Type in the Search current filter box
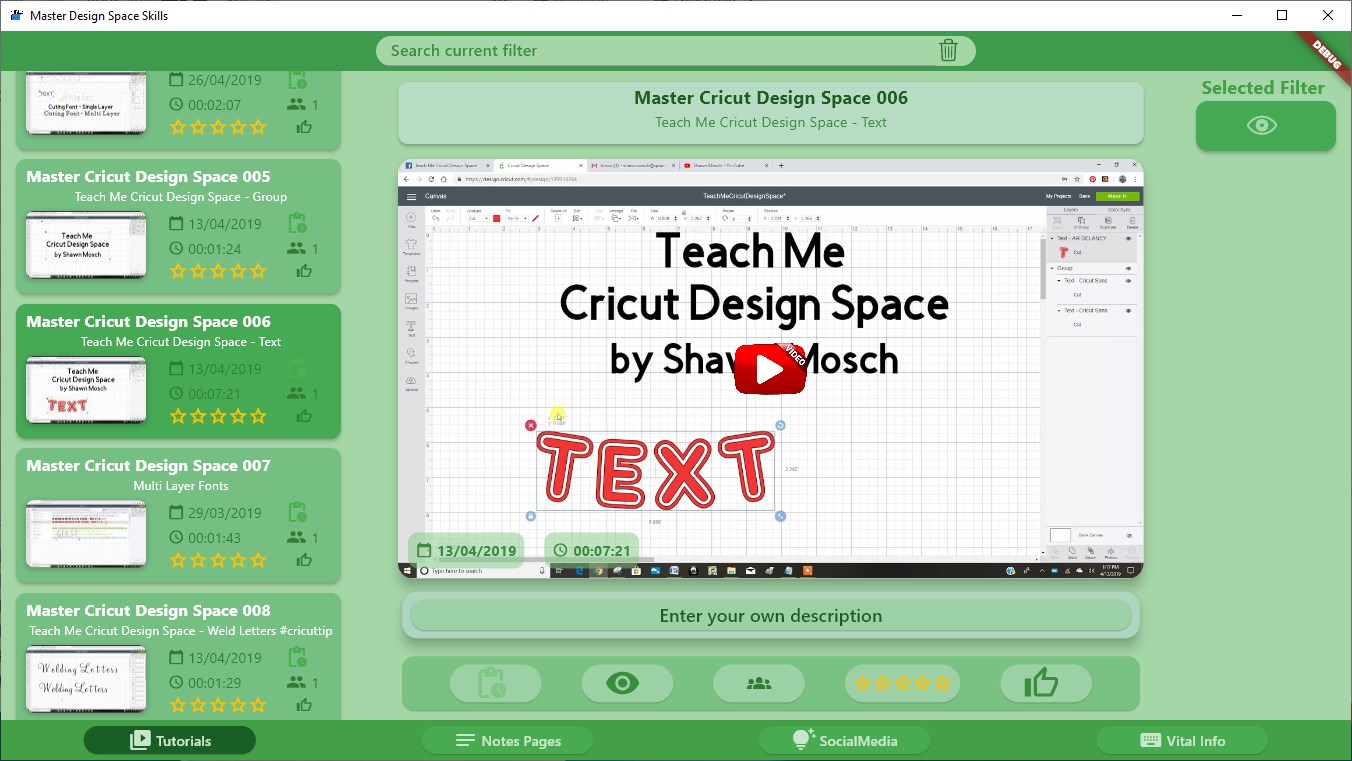 [x=650, y=51]
